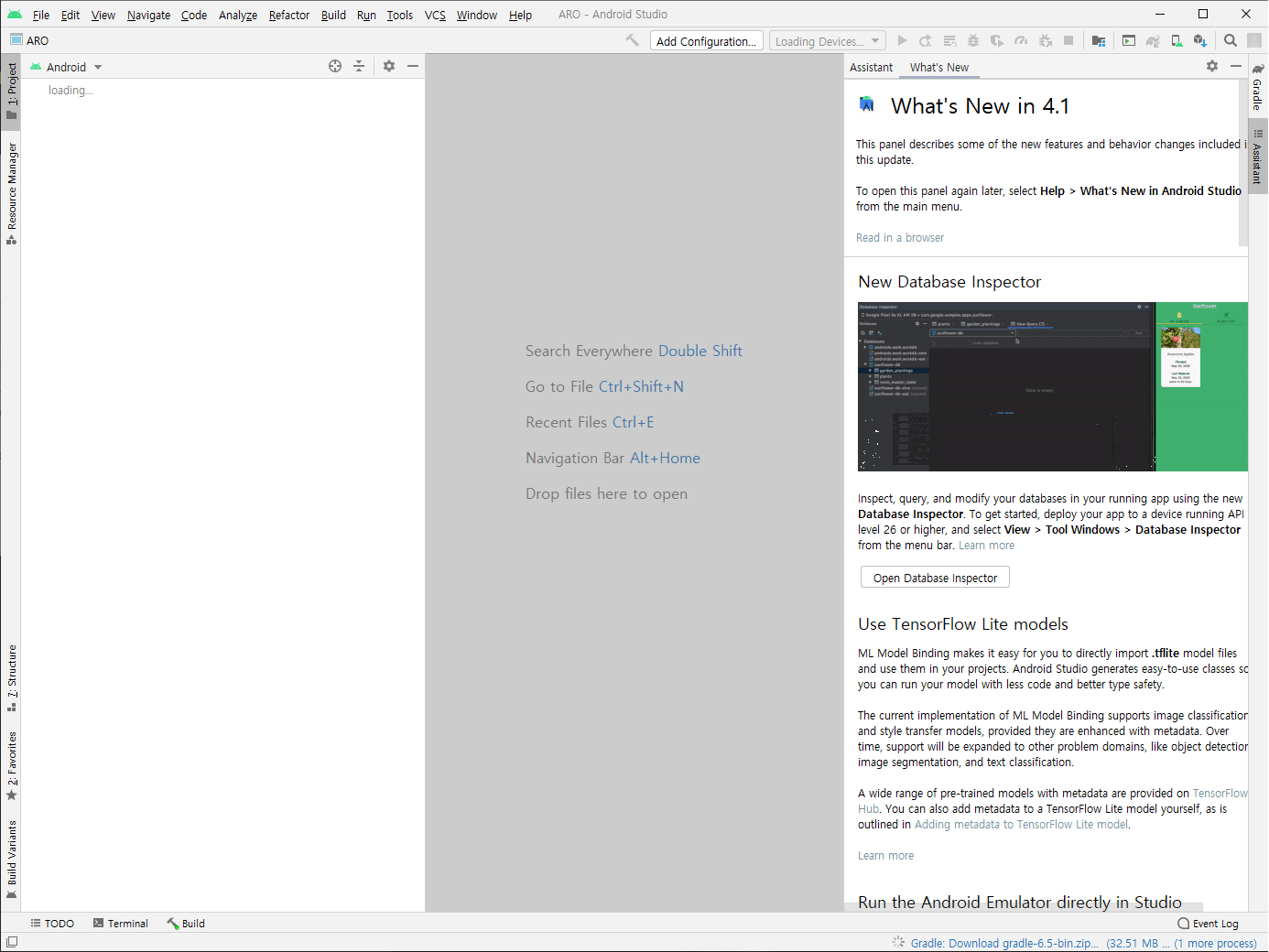Click the Open Database Inspector button

(935, 578)
